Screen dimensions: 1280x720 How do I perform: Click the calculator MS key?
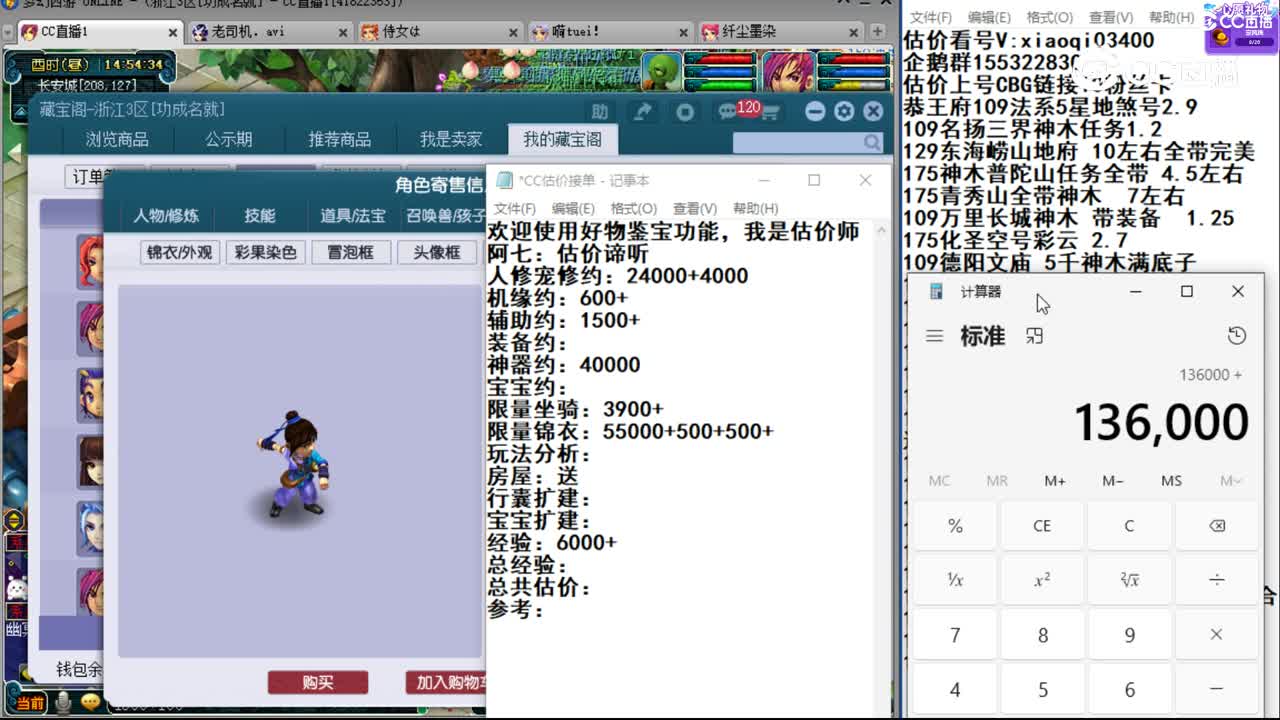[1171, 481]
